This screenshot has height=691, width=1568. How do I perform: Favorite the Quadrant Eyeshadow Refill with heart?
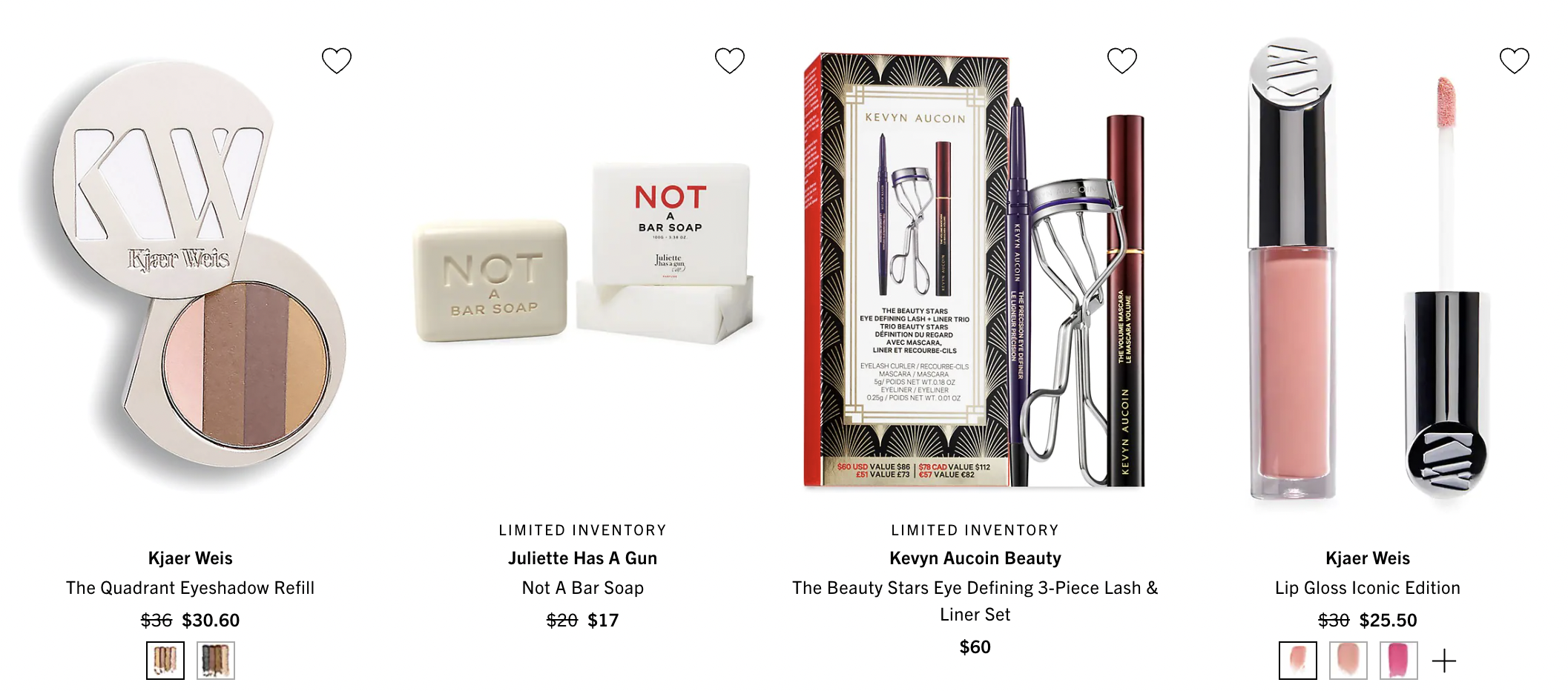click(x=337, y=61)
